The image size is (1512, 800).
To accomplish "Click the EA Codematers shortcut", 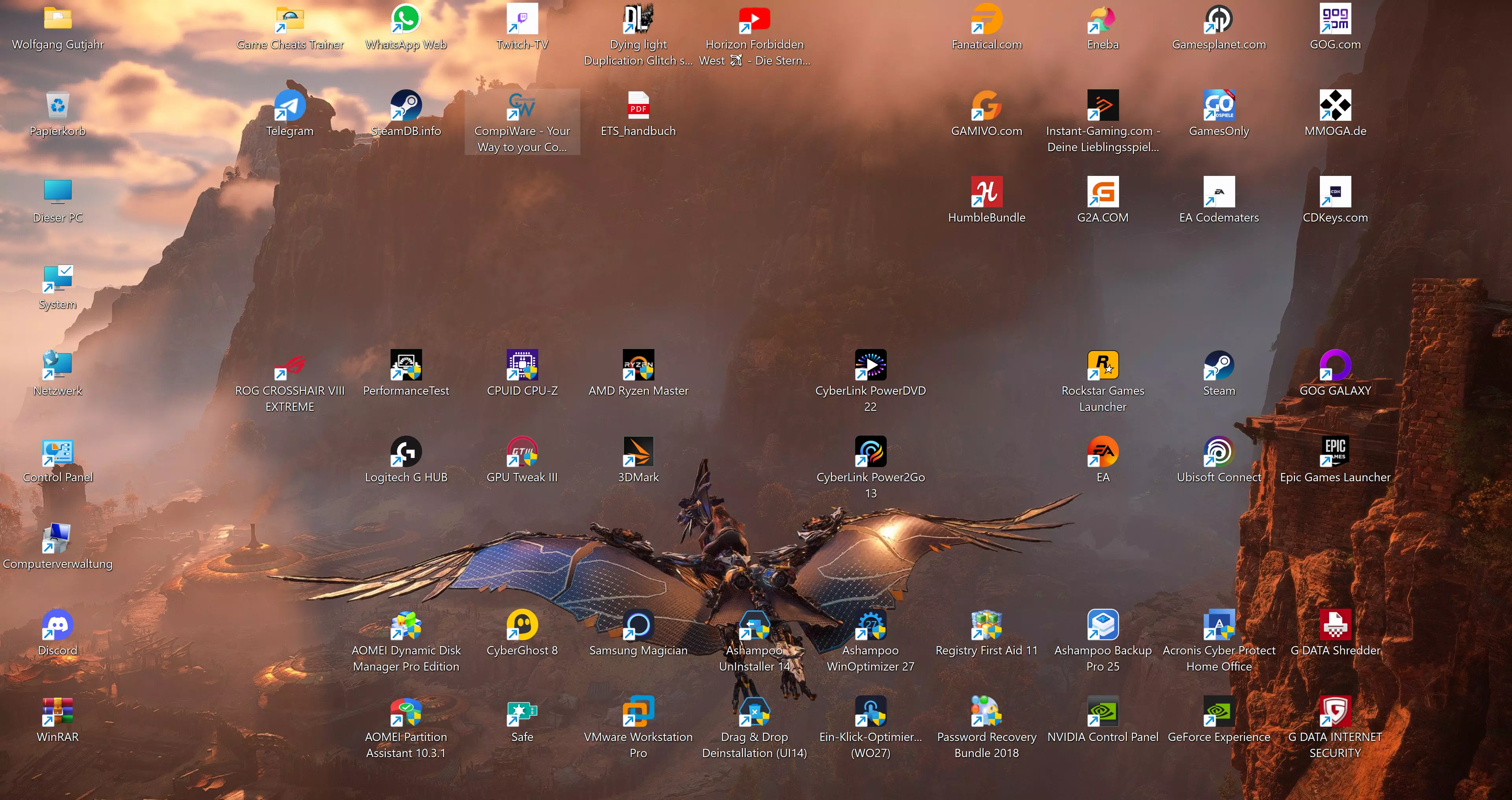I will (x=1219, y=192).
